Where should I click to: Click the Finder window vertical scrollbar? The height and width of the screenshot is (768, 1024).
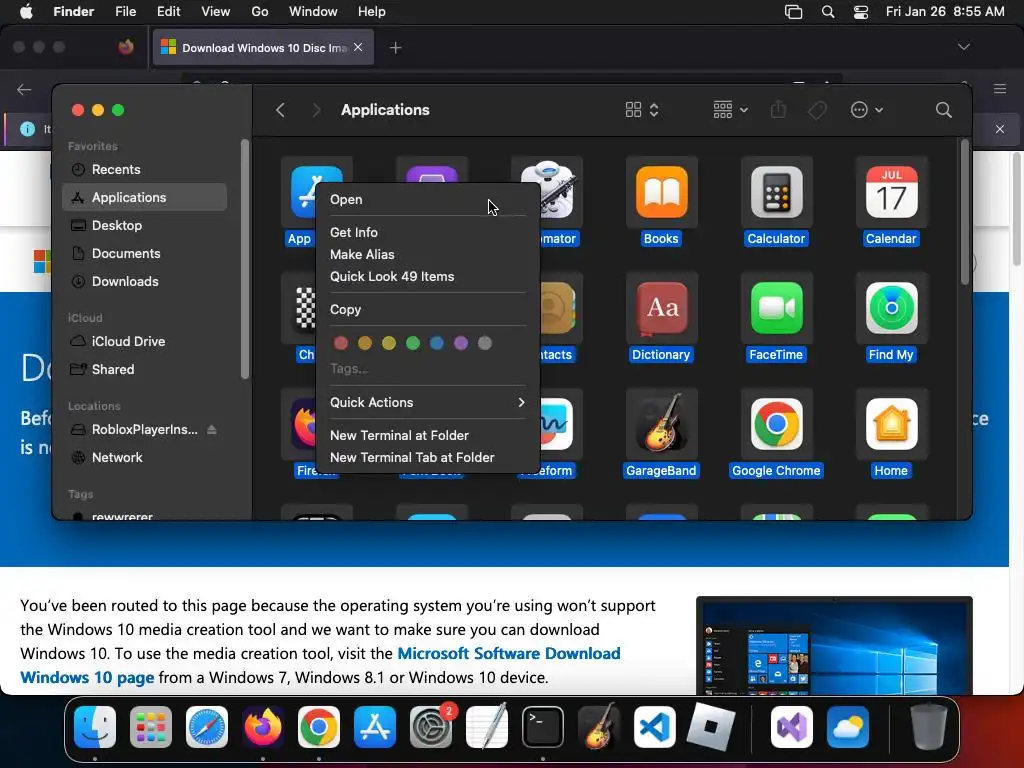965,213
